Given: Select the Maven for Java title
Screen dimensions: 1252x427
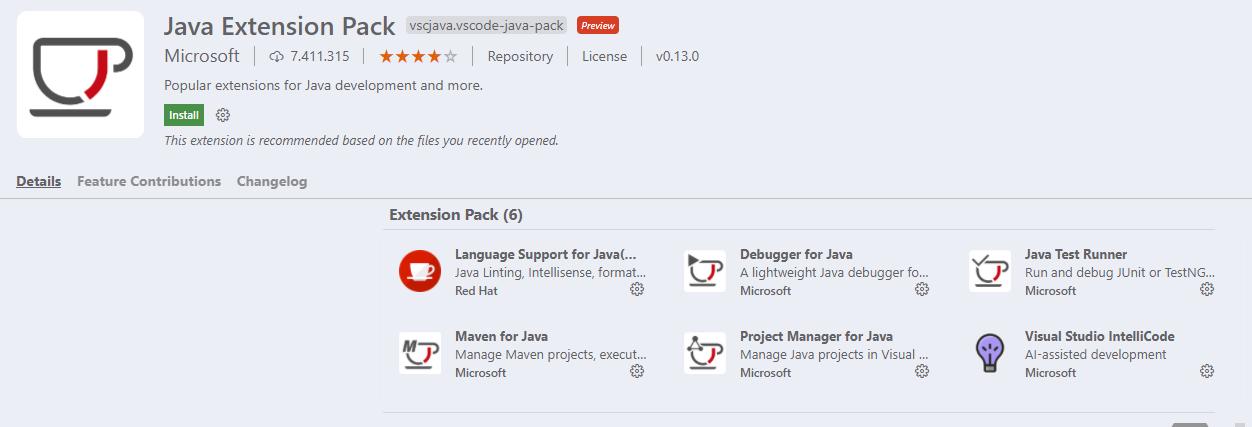Looking at the screenshot, I should click(501, 336).
